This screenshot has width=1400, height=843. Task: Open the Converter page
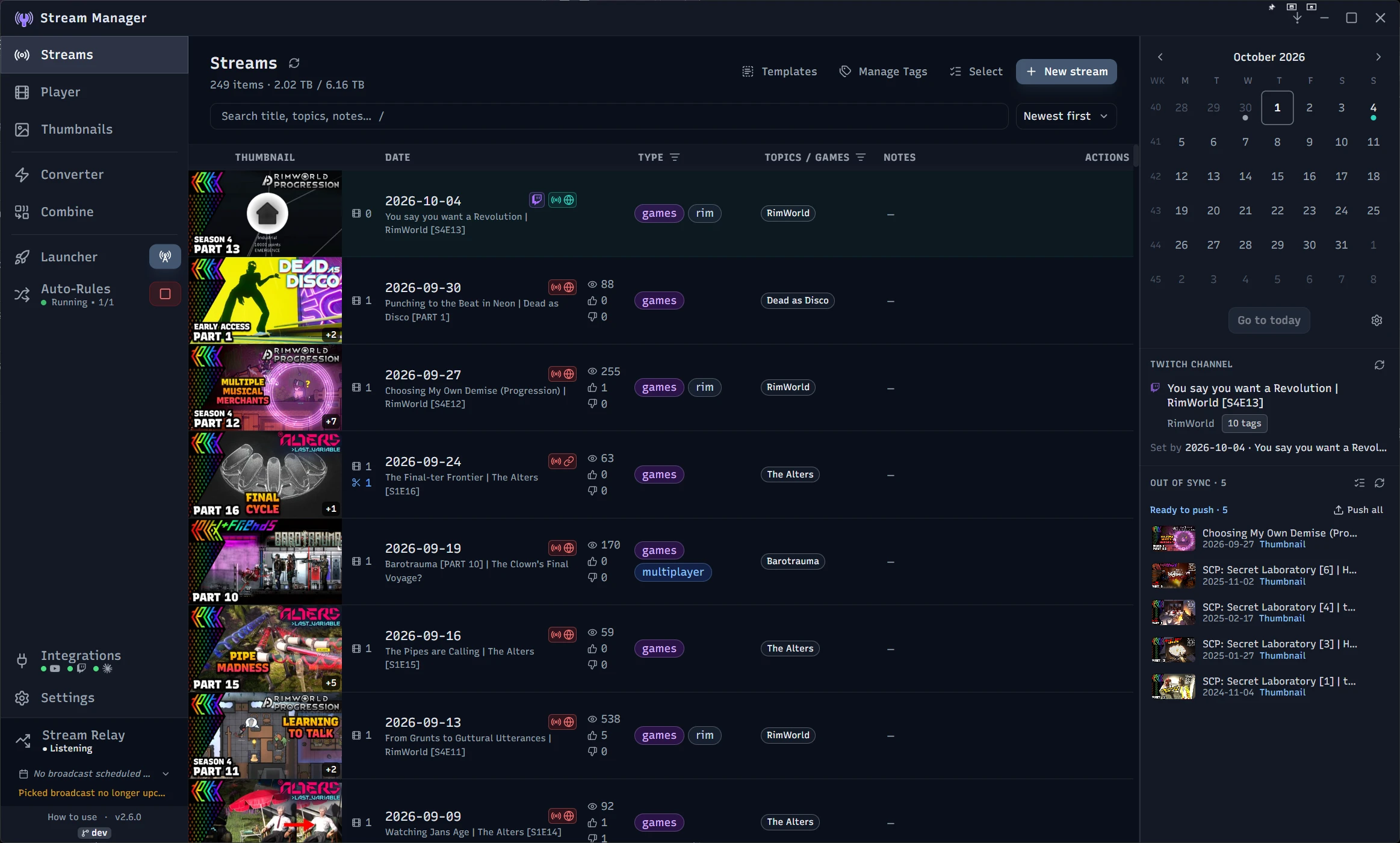pos(94,175)
